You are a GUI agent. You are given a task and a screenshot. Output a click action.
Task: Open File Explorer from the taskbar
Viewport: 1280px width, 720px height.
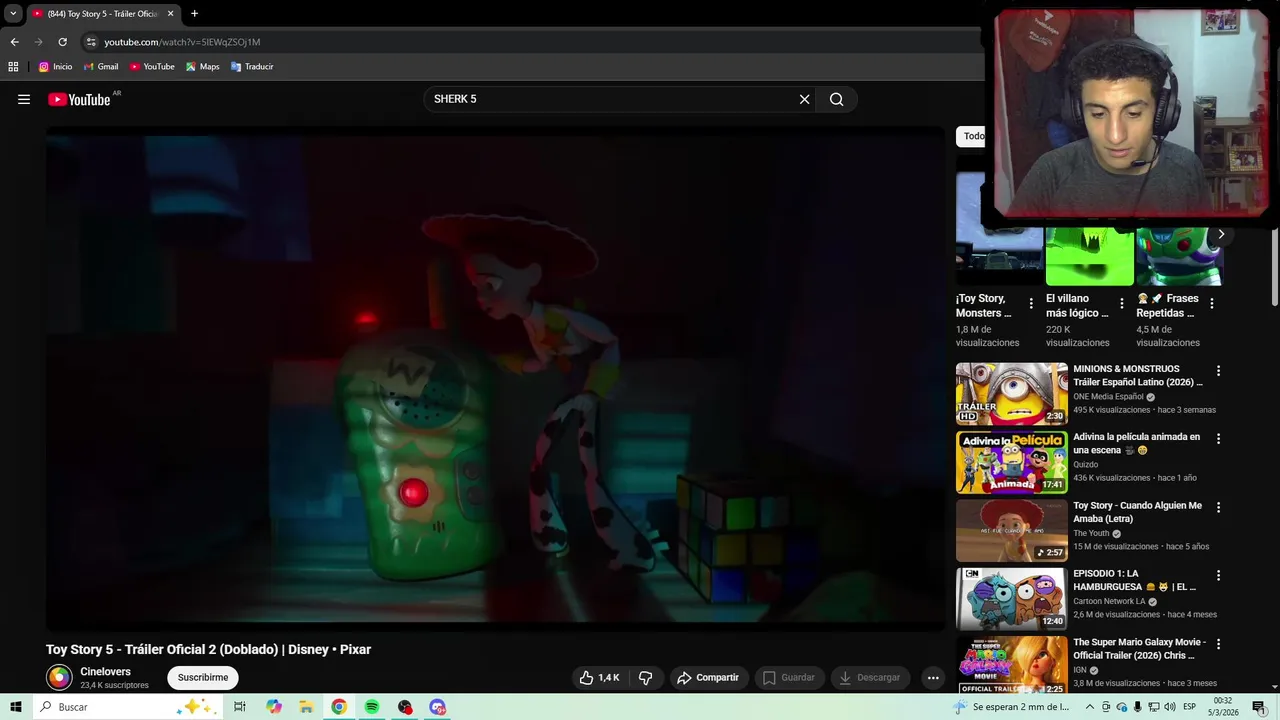click(306, 707)
